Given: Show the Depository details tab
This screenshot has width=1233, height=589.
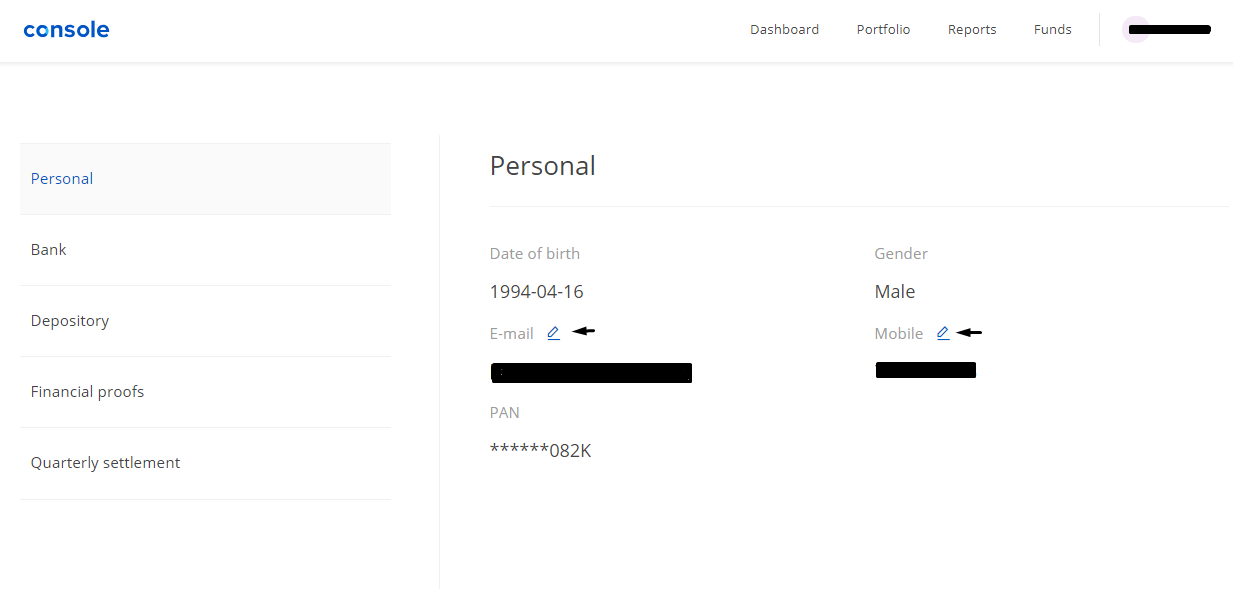Looking at the screenshot, I should [x=205, y=321].
